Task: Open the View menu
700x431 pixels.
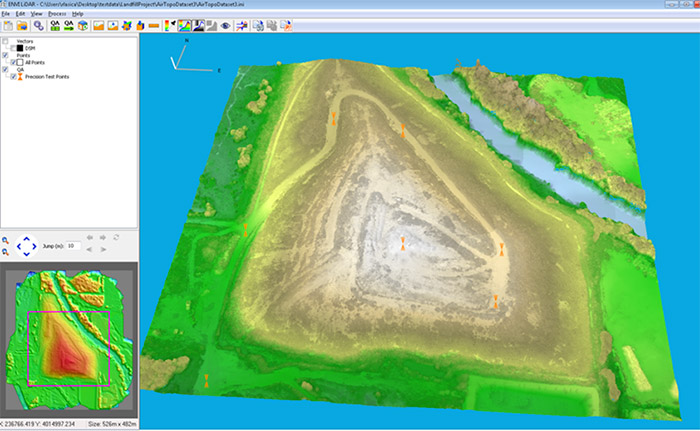Action: (36, 15)
